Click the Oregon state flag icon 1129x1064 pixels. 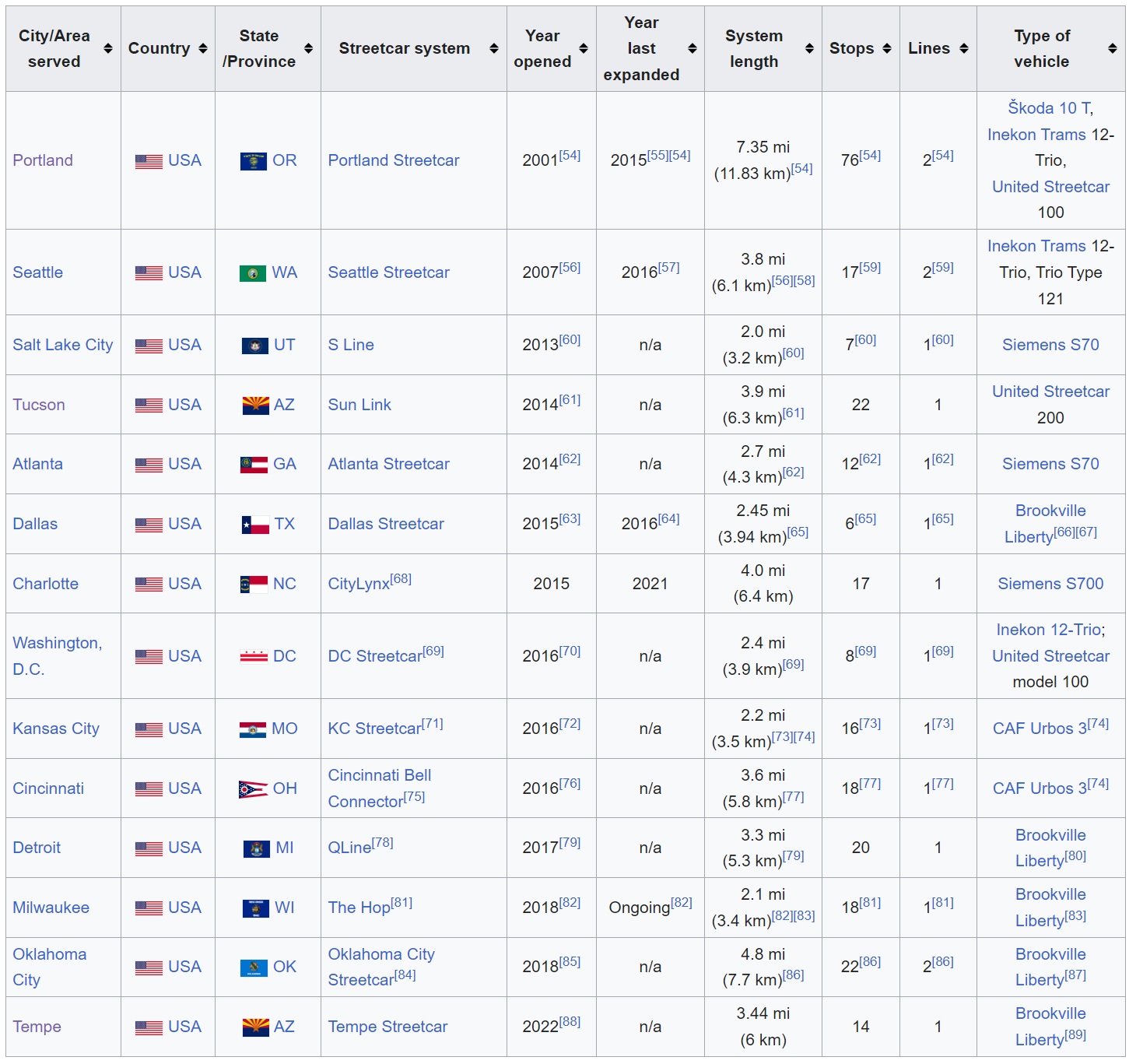[253, 161]
